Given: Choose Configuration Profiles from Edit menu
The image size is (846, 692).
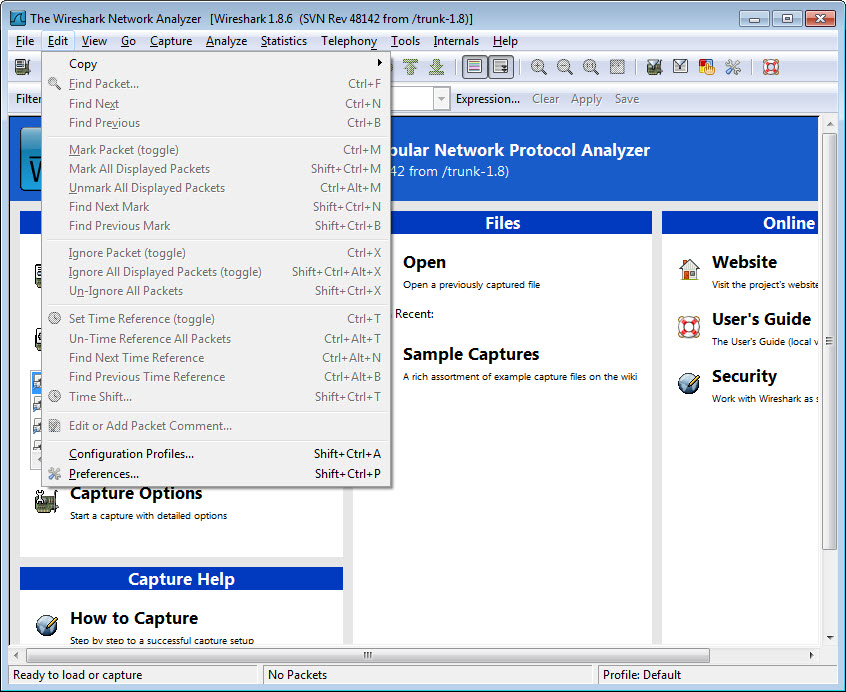Looking at the screenshot, I should 131,454.
